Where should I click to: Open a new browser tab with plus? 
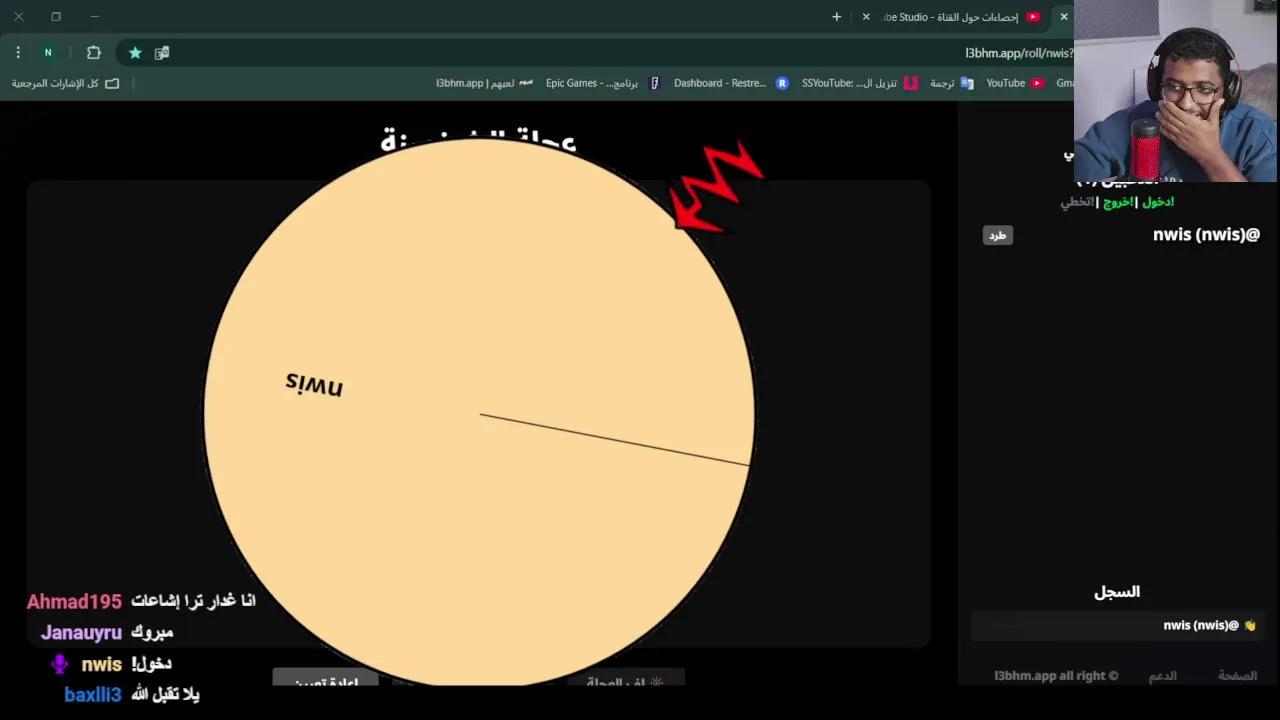tap(837, 17)
